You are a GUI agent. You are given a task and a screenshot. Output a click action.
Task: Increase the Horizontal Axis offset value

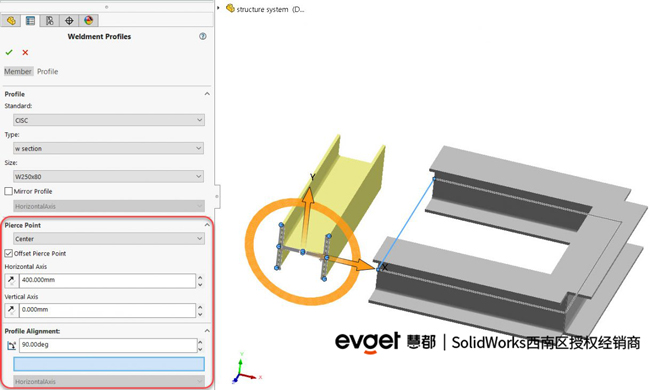coord(200,278)
